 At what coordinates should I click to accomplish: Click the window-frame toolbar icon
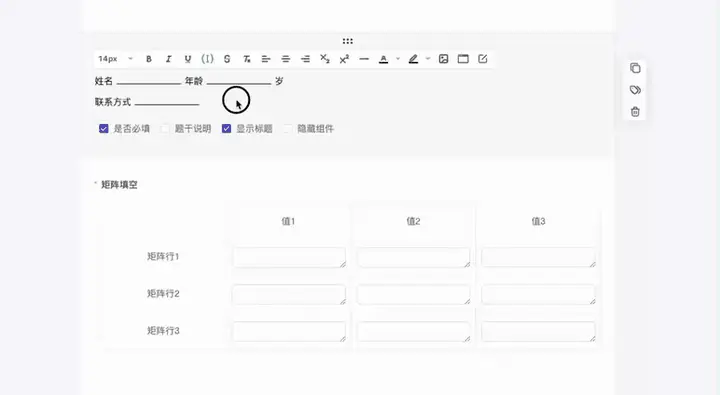(x=463, y=59)
